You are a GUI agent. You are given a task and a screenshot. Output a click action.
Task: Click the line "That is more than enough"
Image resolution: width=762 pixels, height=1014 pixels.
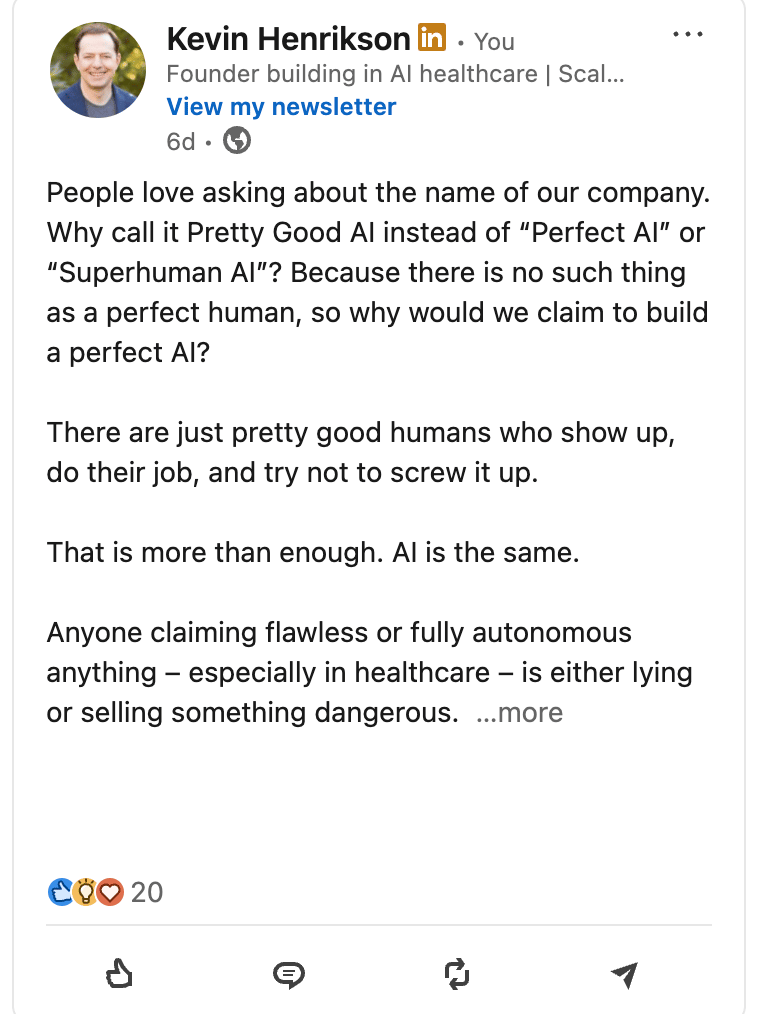click(x=312, y=552)
